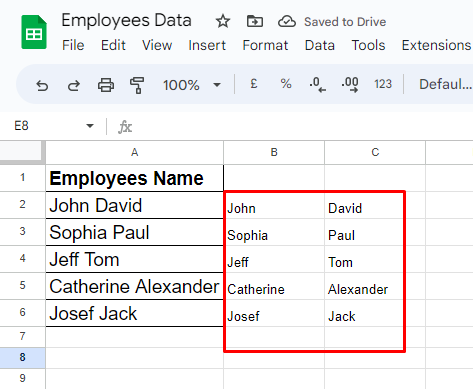
Task: Select row 7 header
Action: point(22,337)
